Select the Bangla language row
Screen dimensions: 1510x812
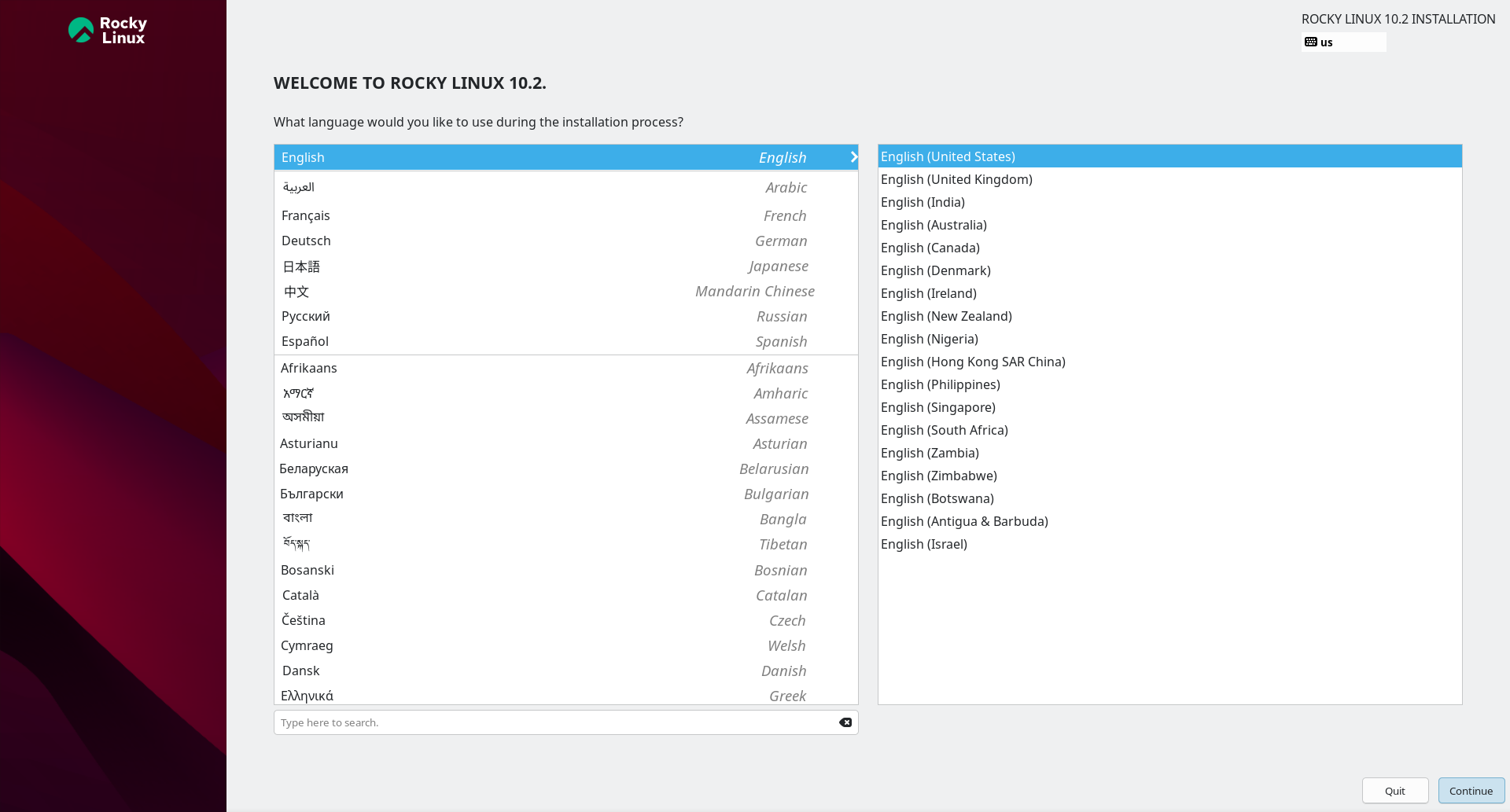tap(566, 519)
